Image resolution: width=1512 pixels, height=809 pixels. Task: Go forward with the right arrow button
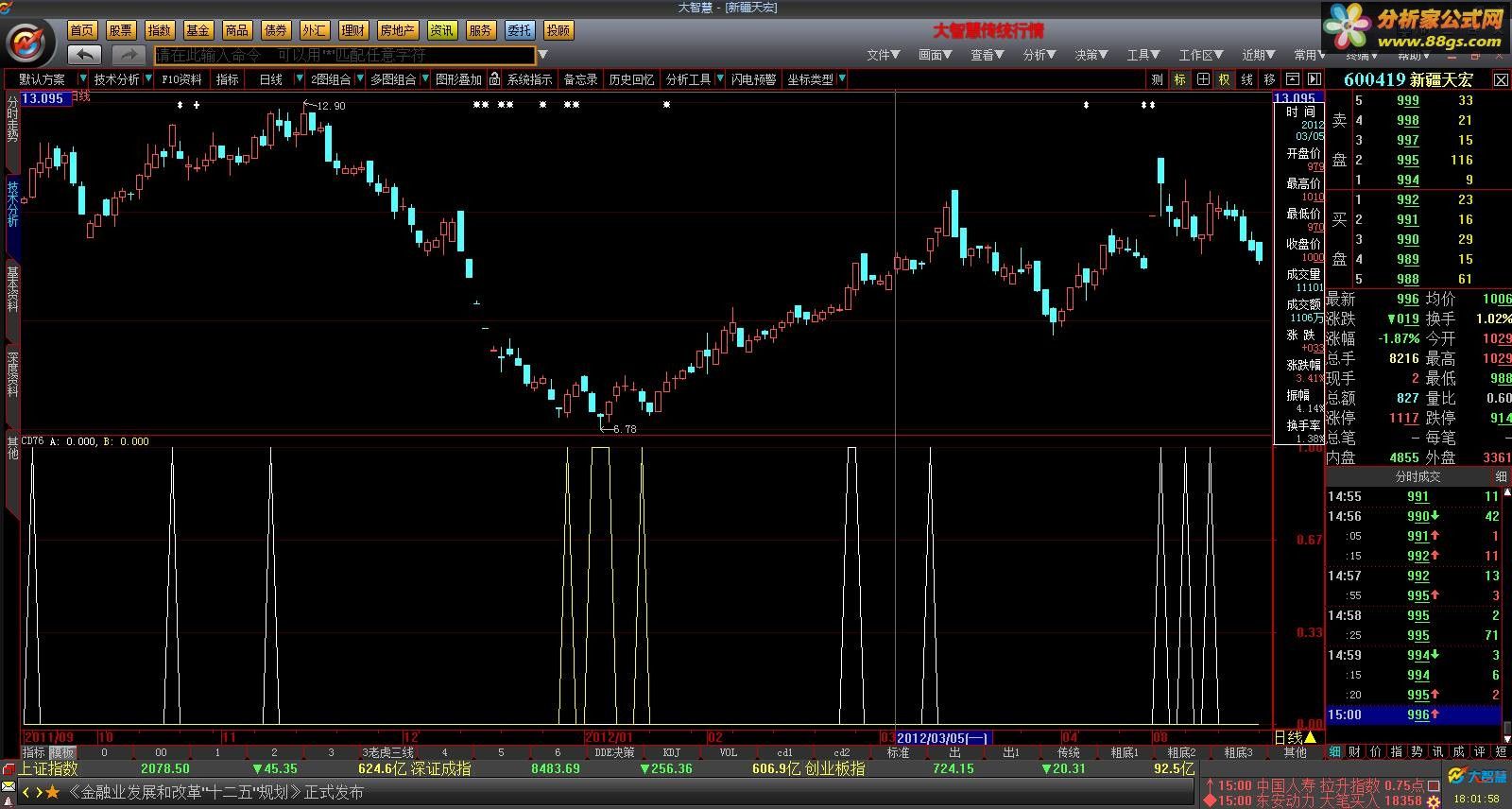click(x=129, y=56)
